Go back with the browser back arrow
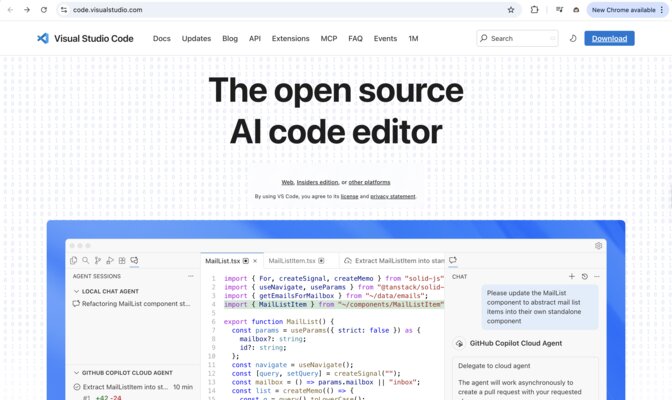The image size is (672, 400). pos(10,9)
